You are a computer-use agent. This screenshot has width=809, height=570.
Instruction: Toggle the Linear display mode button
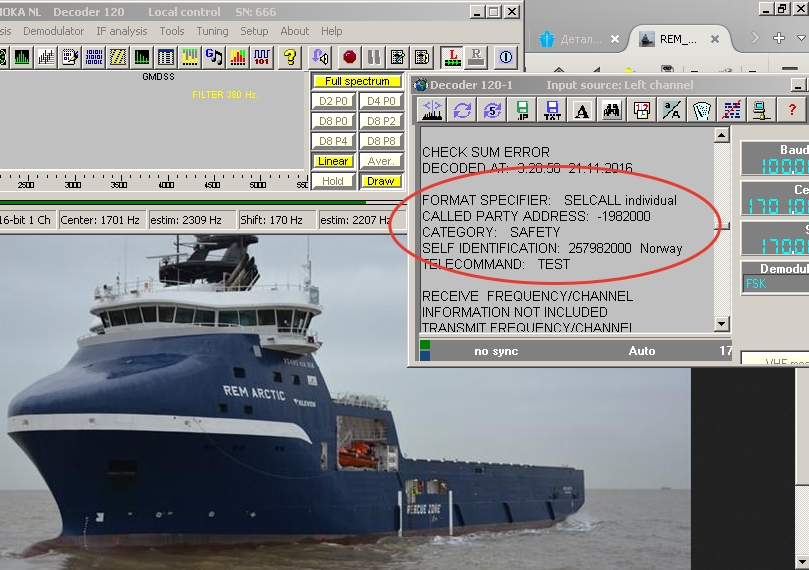(333, 161)
